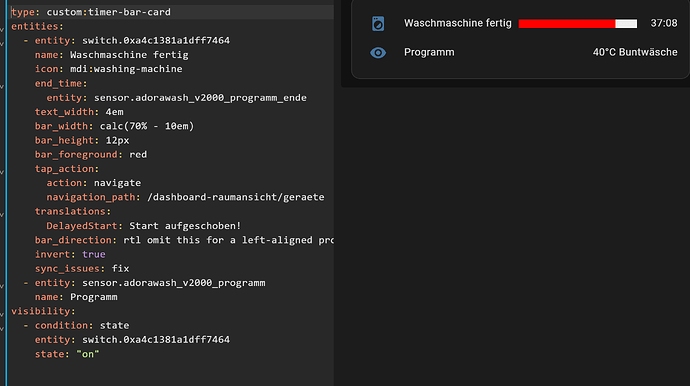Fold the sensor.adorawash_v2000_programm entity item
The image size is (690, 386).
click(x=2, y=286)
